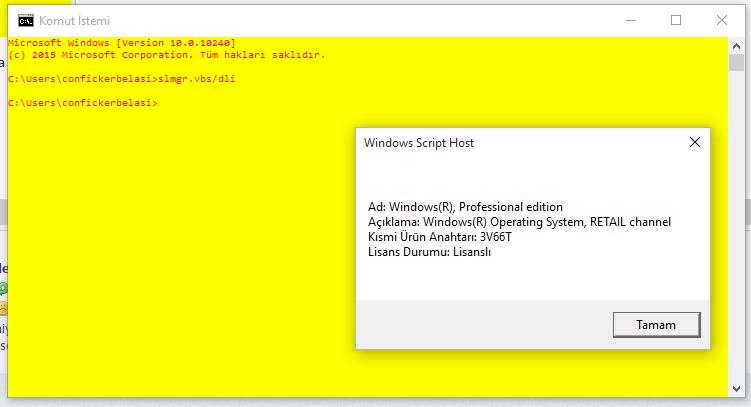Click the console scrollbar up arrow

point(737,45)
